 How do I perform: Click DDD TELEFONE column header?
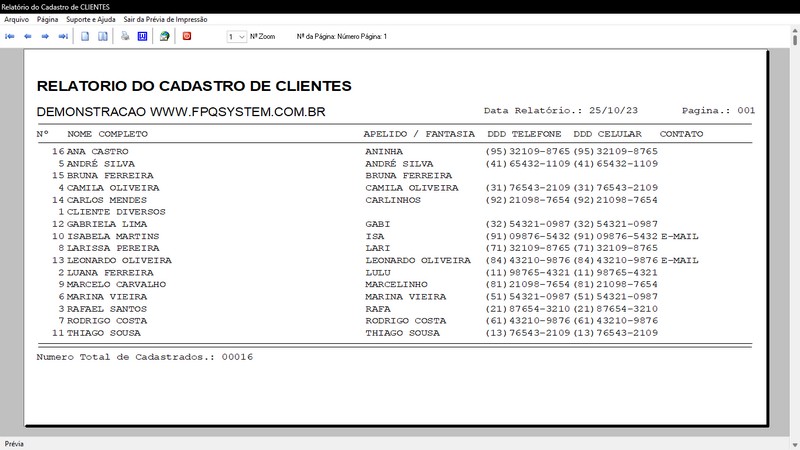coord(524,134)
